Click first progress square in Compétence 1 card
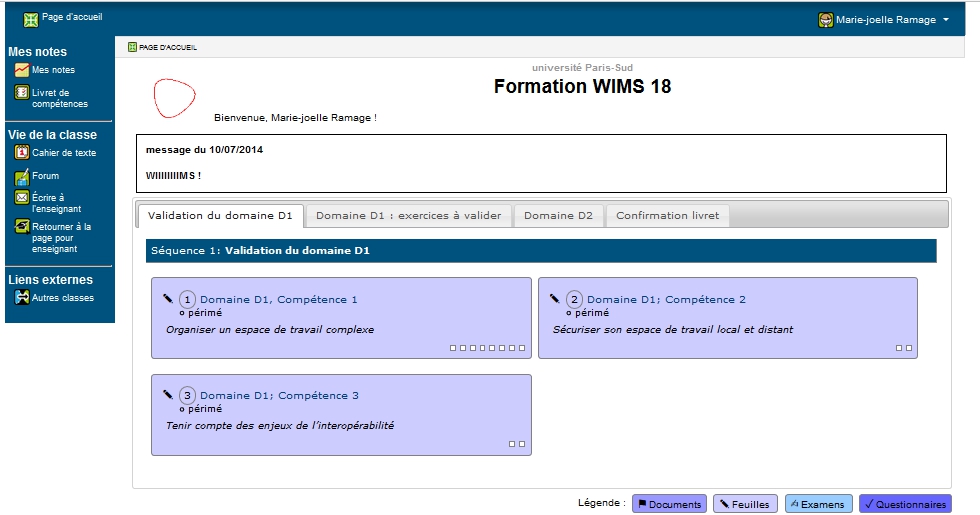 pyautogui.click(x=452, y=348)
